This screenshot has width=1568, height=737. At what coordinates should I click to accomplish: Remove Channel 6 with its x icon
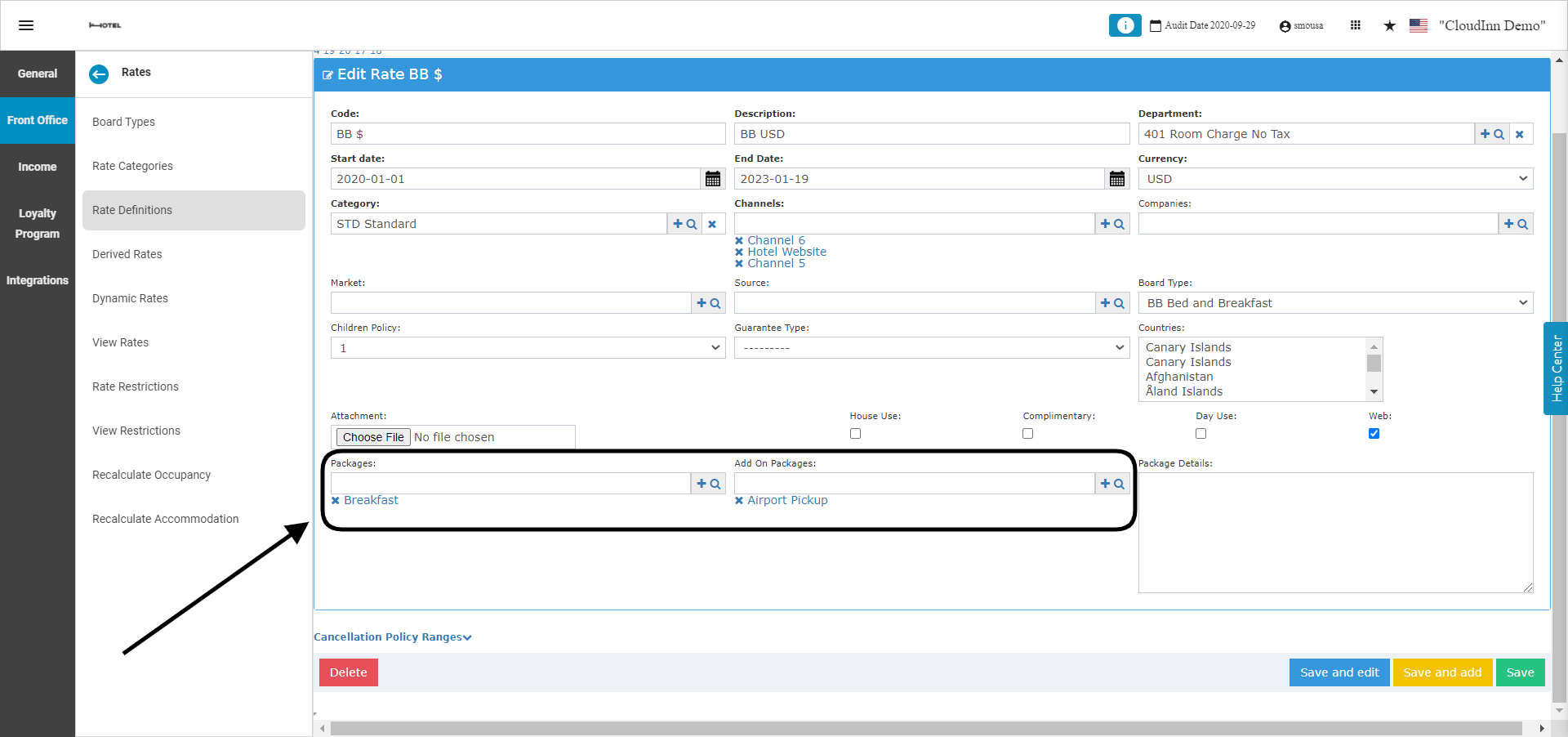pyautogui.click(x=739, y=240)
